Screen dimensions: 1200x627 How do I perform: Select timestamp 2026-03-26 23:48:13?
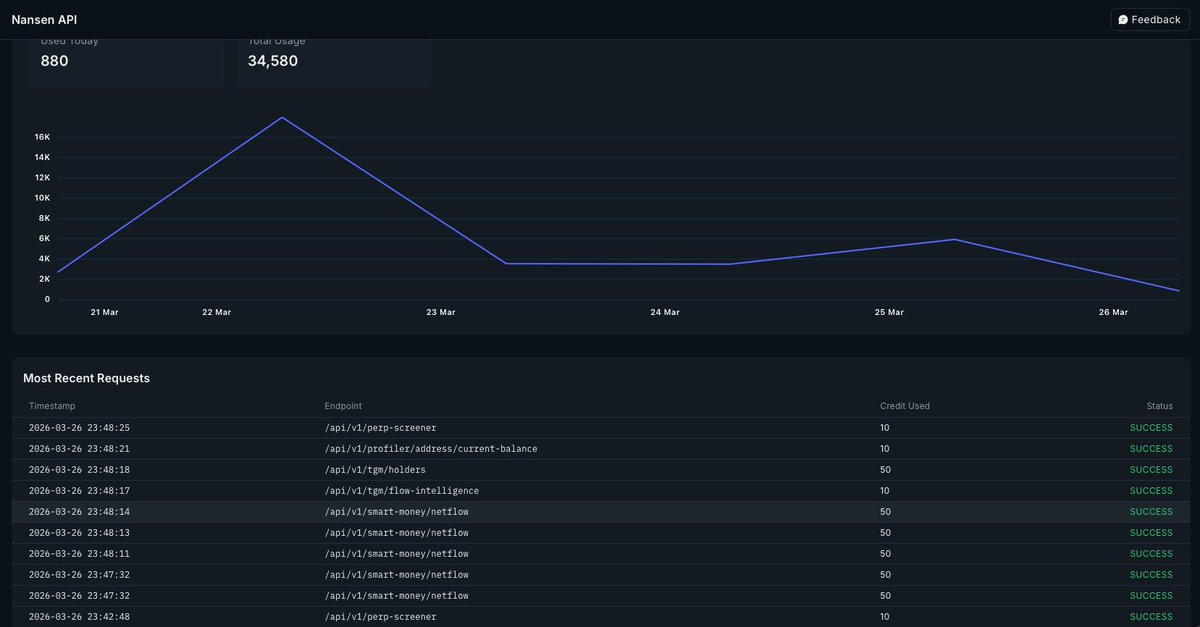coord(80,533)
